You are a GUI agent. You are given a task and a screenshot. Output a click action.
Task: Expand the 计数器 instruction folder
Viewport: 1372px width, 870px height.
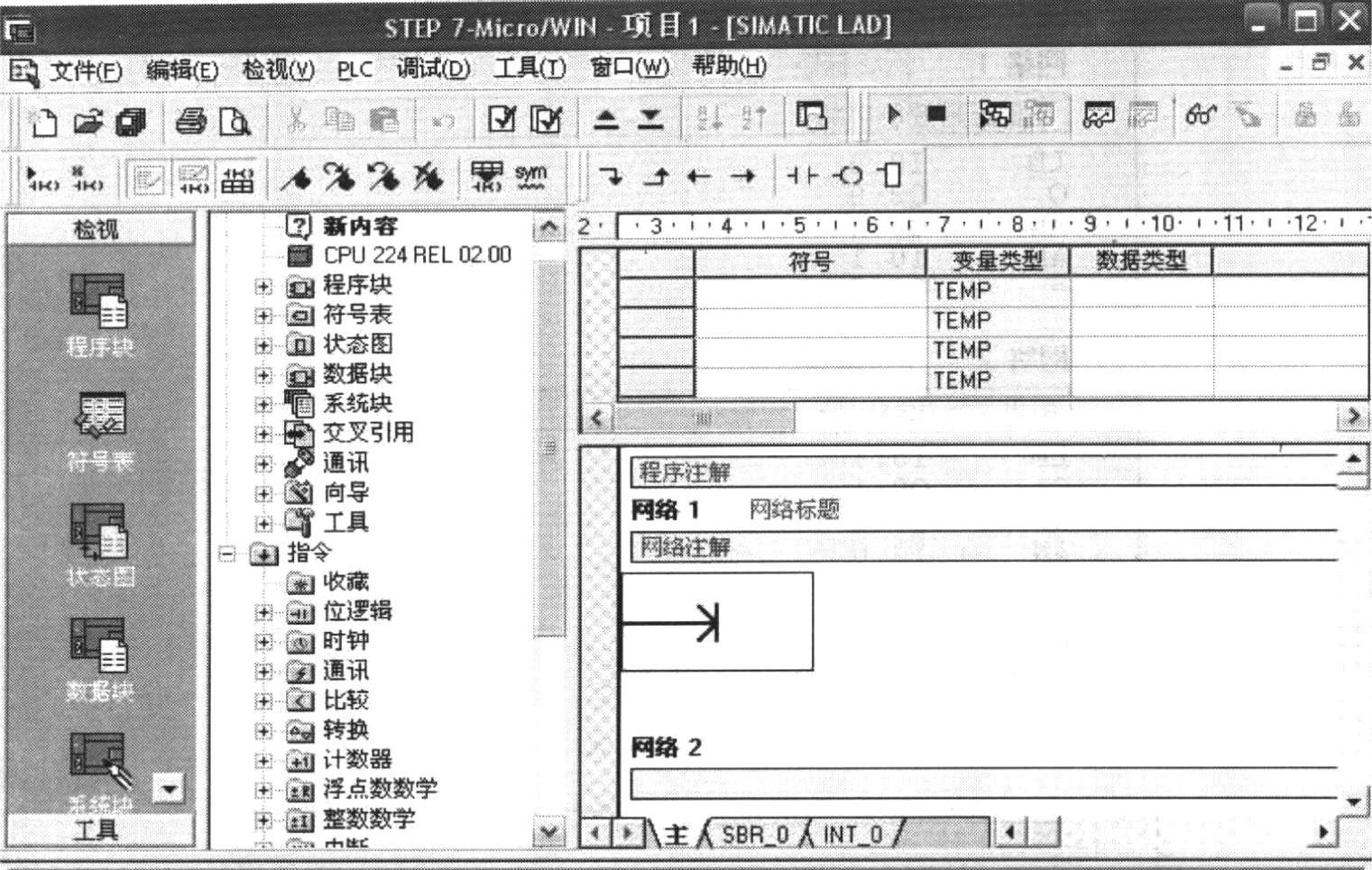tap(262, 762)
